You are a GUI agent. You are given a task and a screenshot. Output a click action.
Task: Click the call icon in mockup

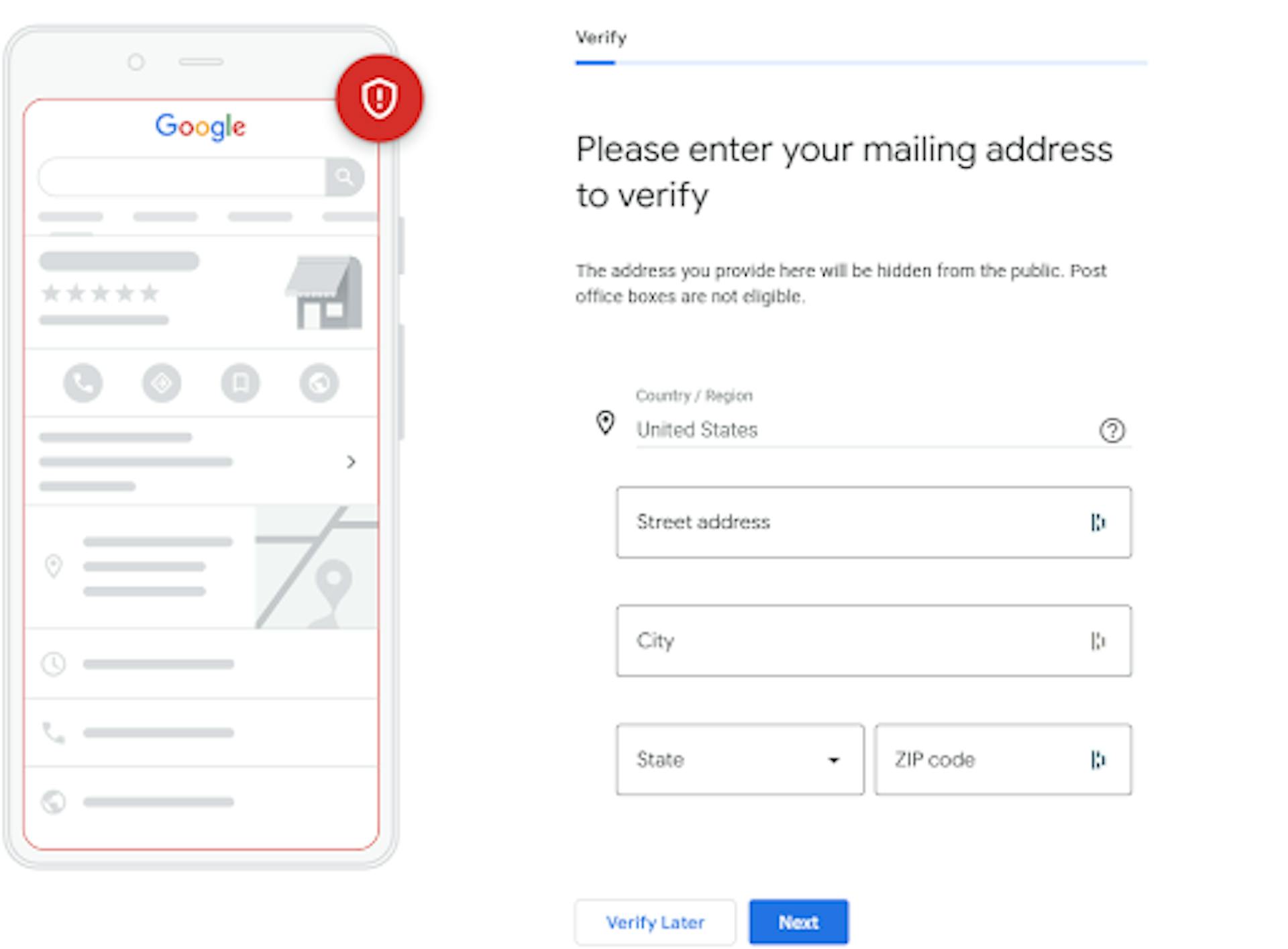coord(83,383)
